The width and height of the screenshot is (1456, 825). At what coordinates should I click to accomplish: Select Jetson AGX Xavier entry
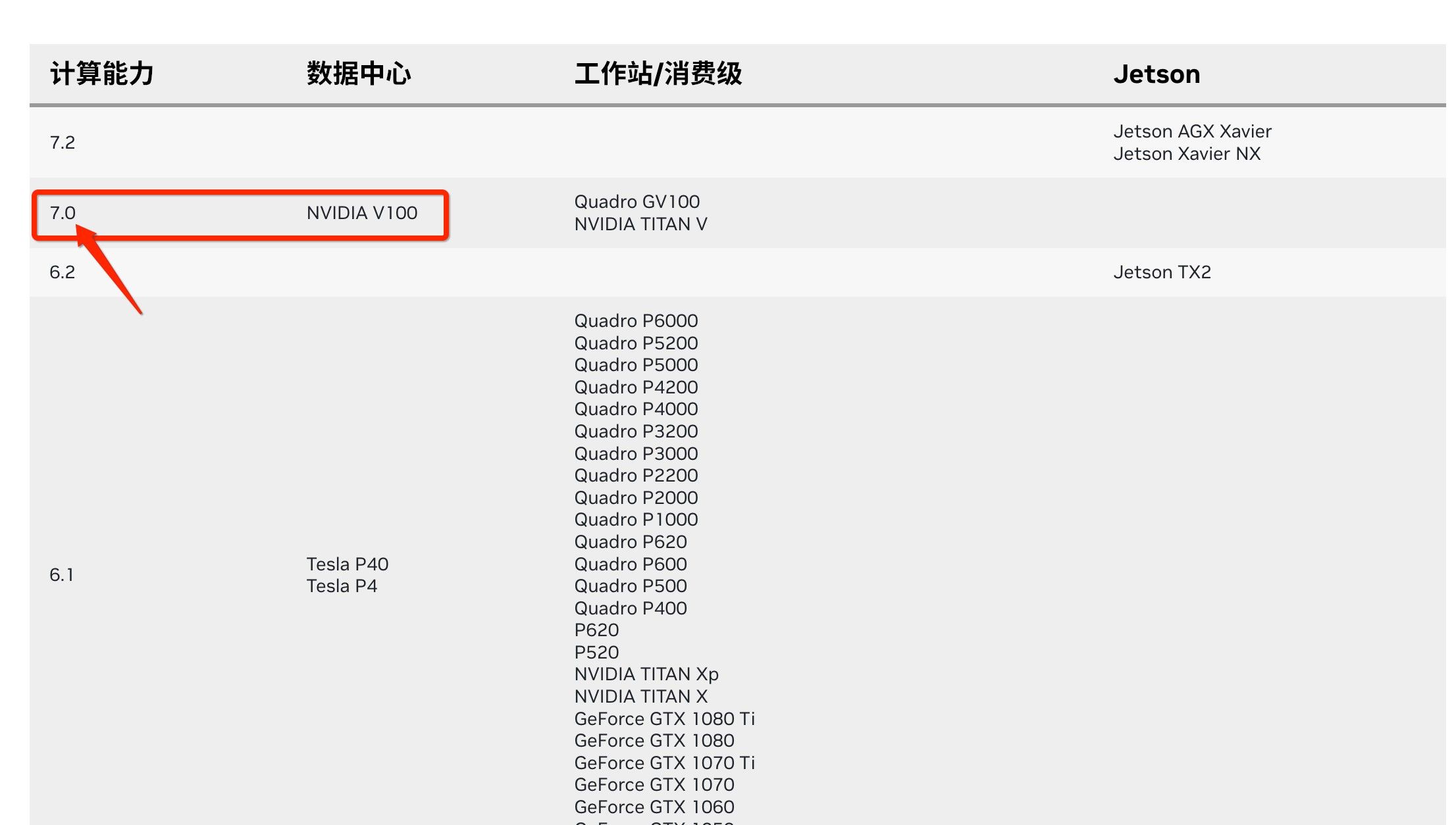pyautogui.click(x=1192, y=131)
